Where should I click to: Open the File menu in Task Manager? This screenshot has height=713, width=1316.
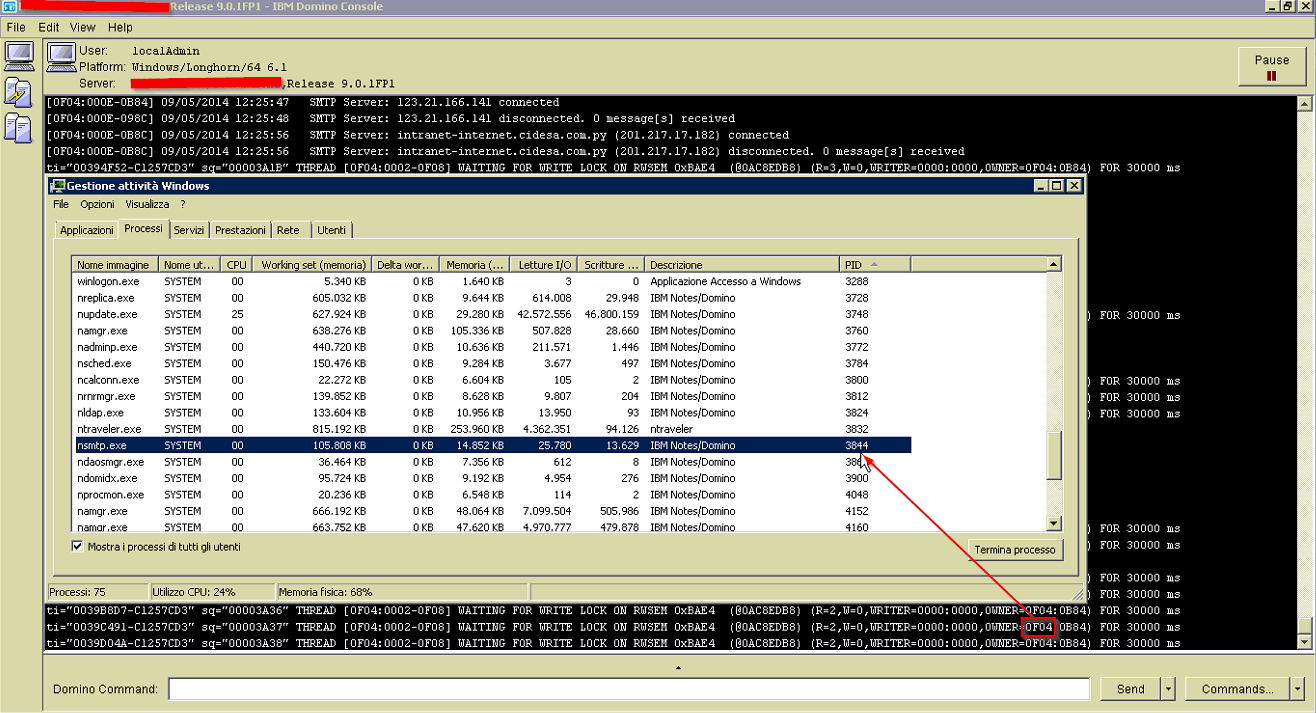pyautogui.click(x=61, y=204)
